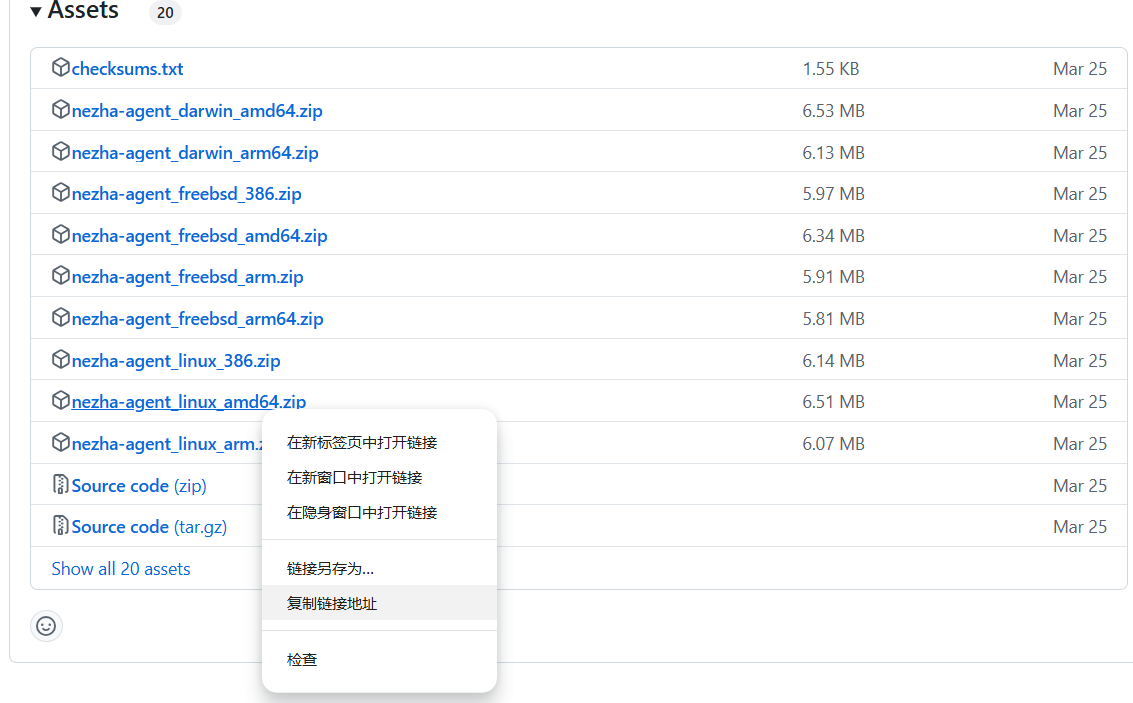Screen dimensions: 1133x703
Task: Click the 6.14 MB size value
Action: coord(833,361)
